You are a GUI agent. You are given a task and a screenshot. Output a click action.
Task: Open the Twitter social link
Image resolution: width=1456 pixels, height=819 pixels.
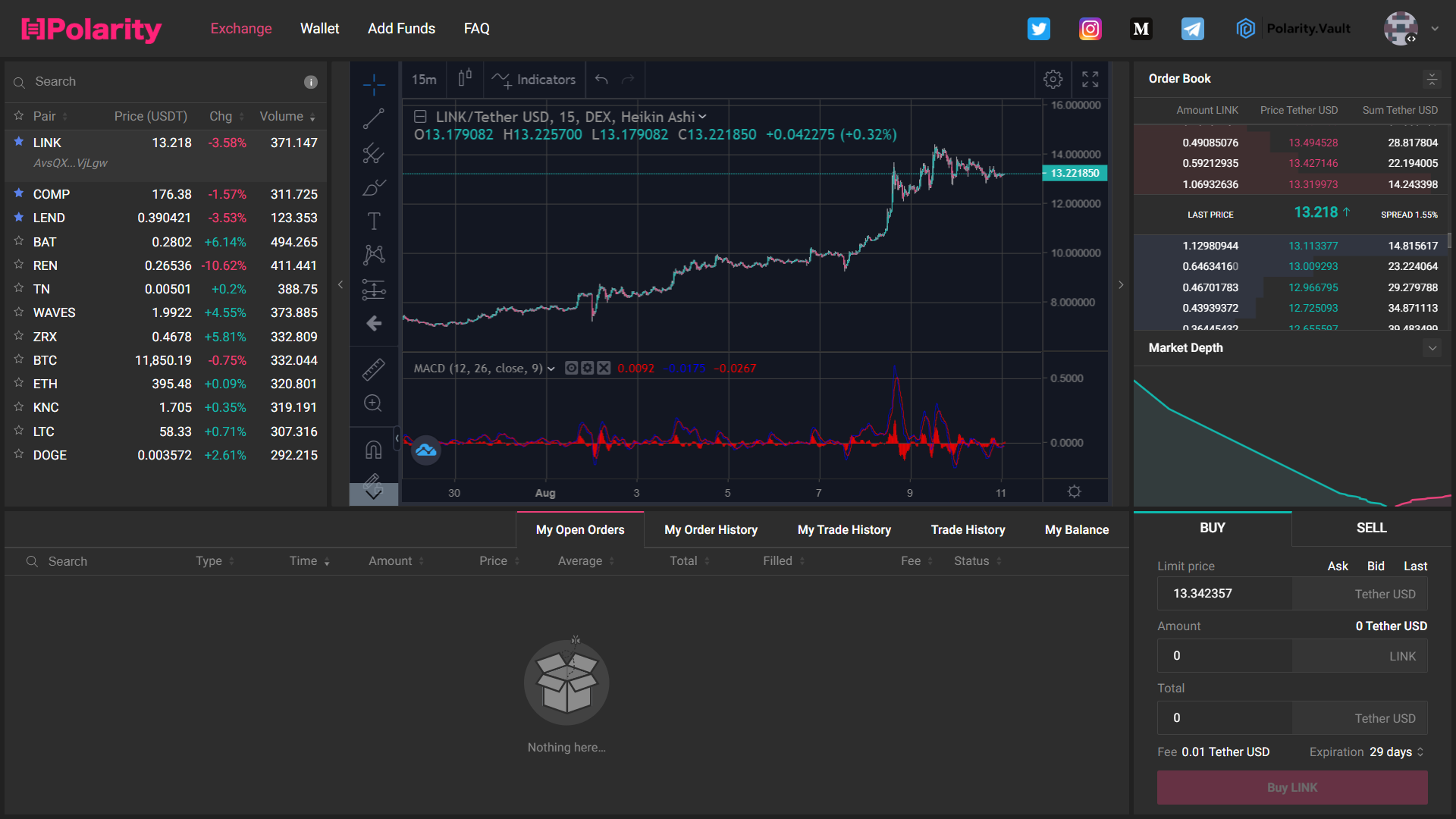1038,29
